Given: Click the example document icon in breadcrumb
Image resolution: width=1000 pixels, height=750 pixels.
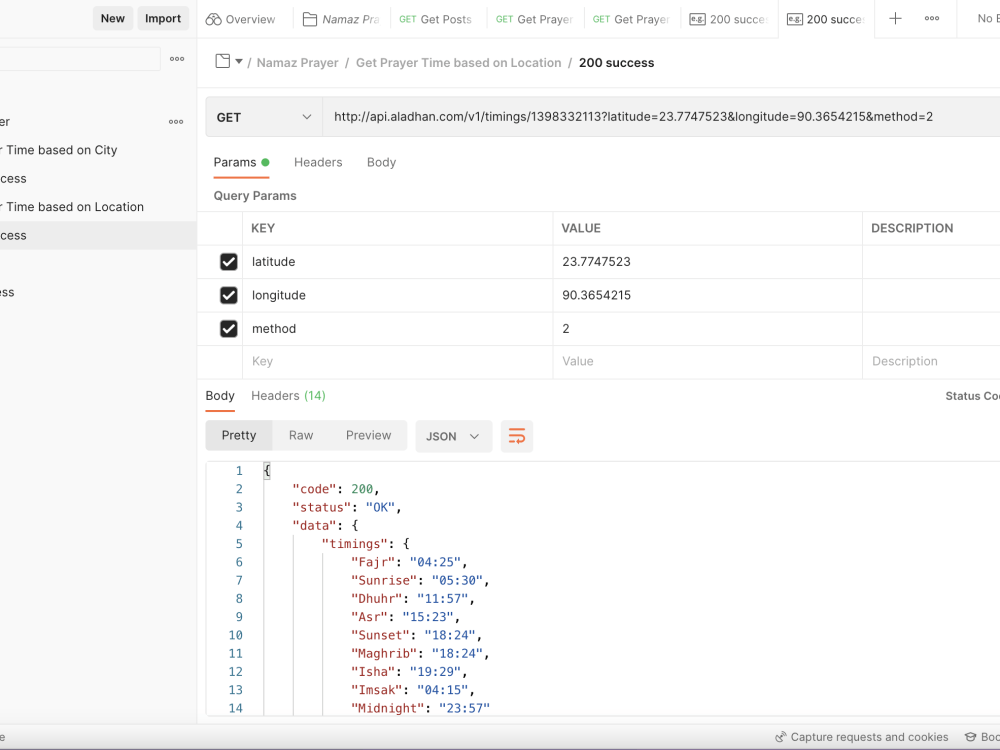Looking at the screenshot, I should pos(223,61).
